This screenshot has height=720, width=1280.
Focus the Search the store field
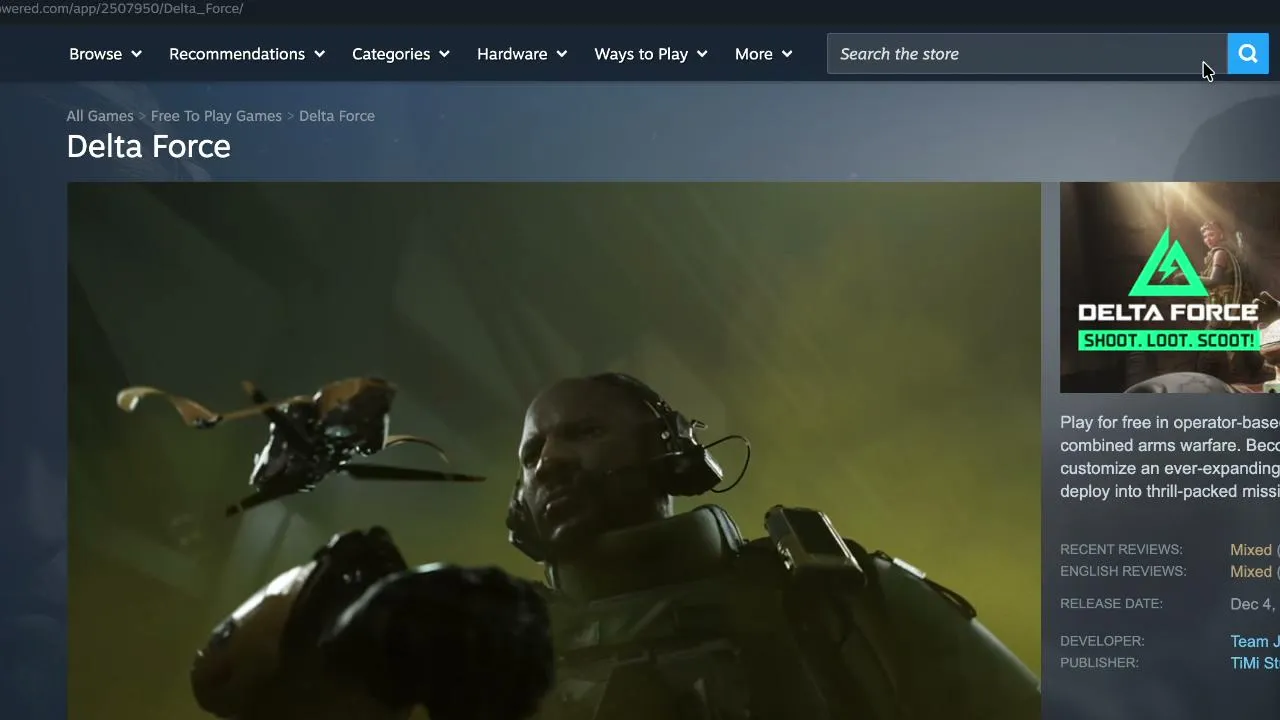[x=1027, y=54]
